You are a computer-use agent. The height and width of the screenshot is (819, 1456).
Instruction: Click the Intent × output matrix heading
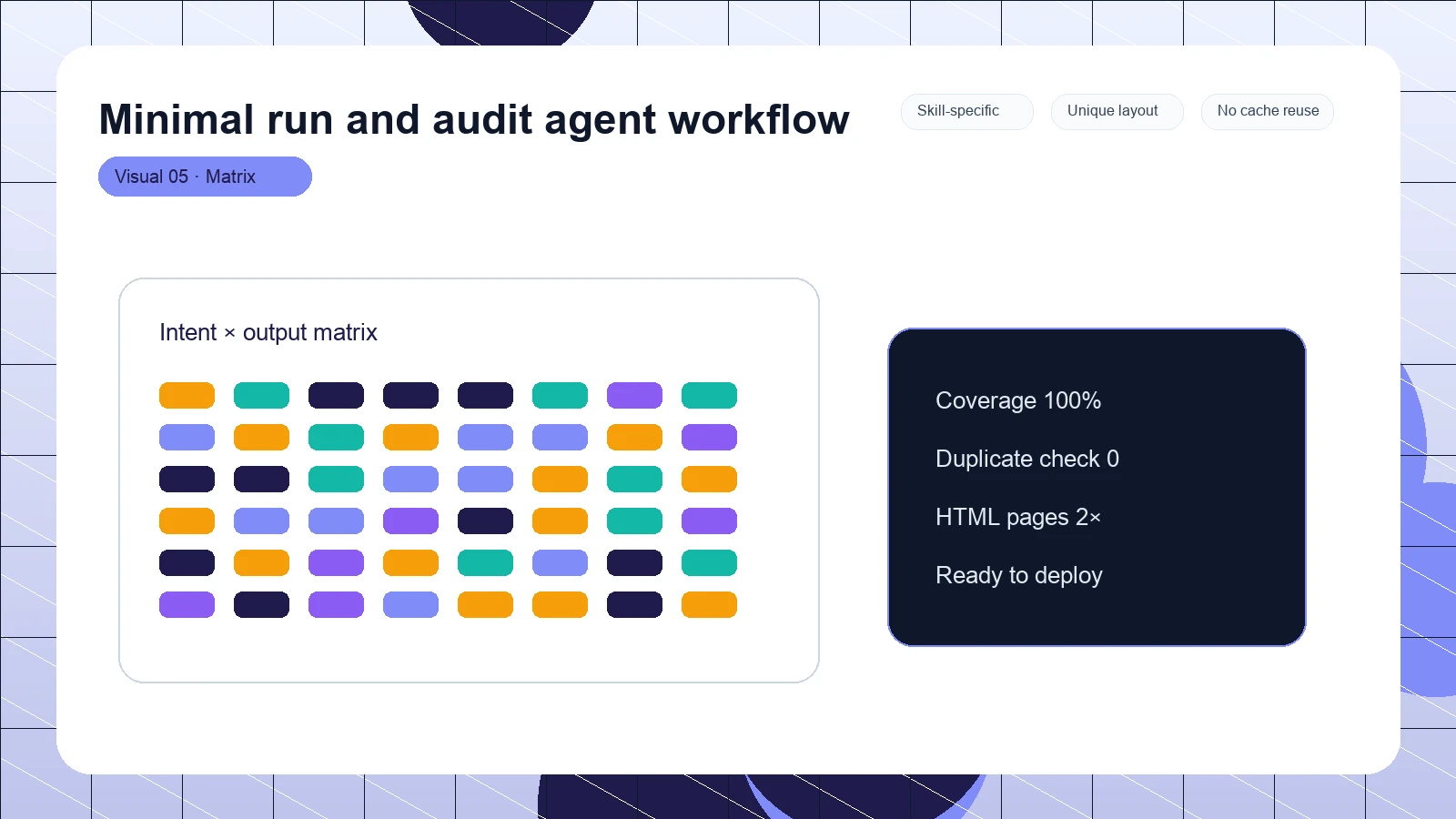tap(268, 332)
